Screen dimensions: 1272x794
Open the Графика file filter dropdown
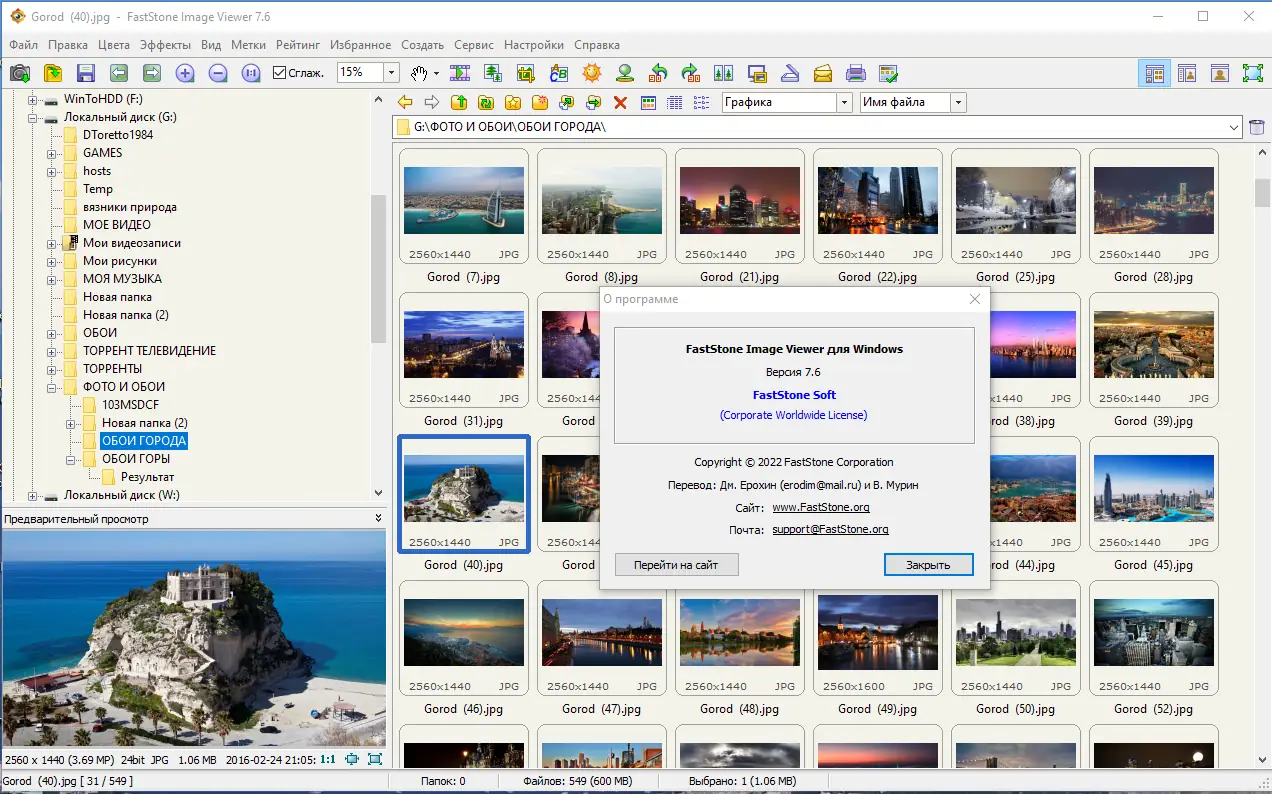[844, 102]
